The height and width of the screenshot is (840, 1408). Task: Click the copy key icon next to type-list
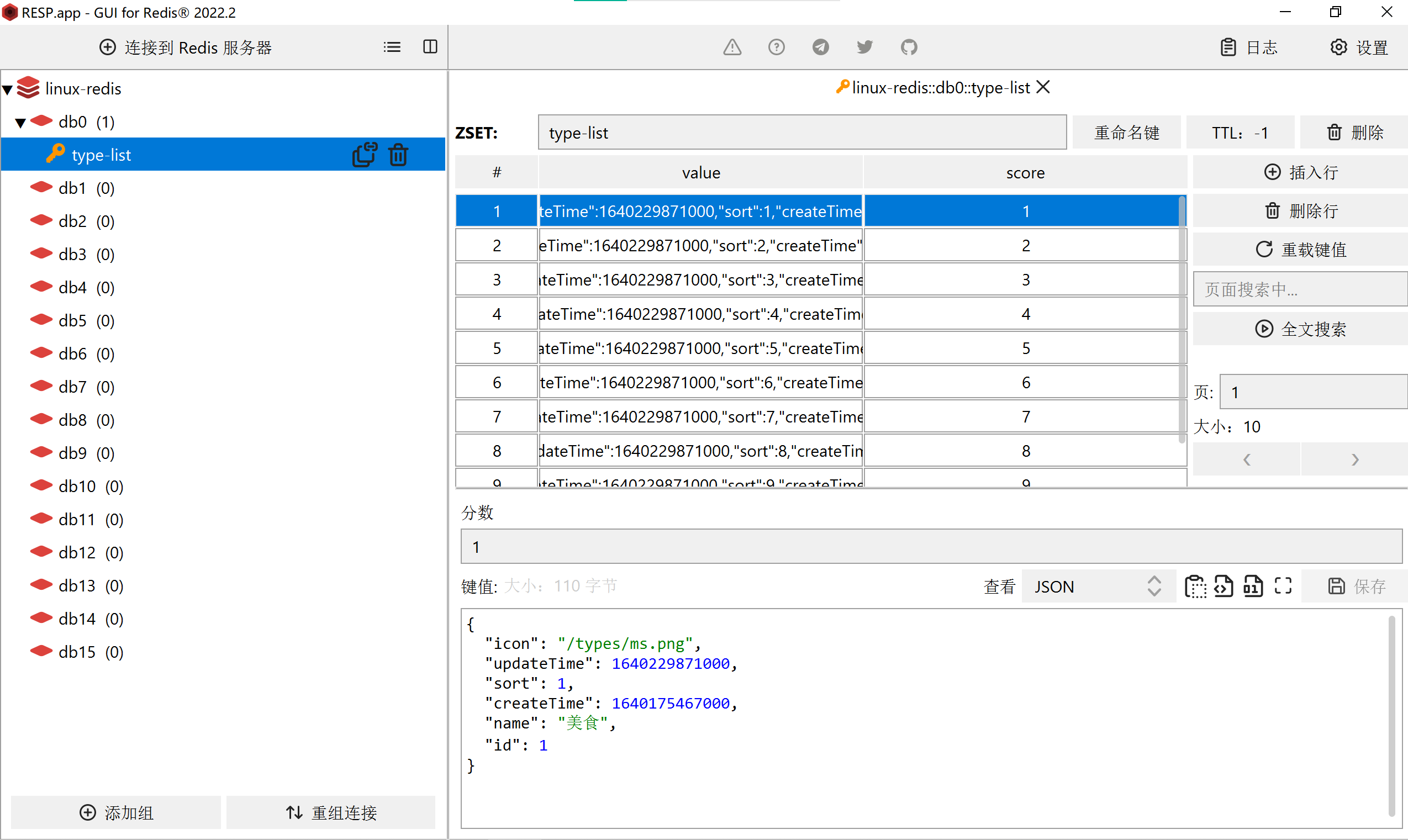coord(365,155)
